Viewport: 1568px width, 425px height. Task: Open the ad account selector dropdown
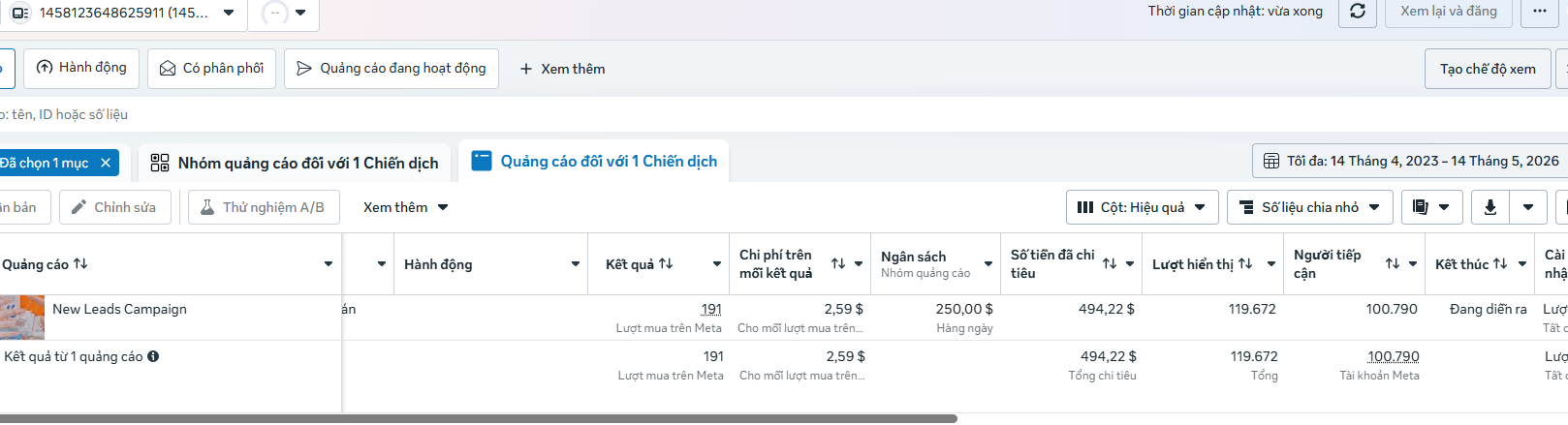(x=122, y=13)
